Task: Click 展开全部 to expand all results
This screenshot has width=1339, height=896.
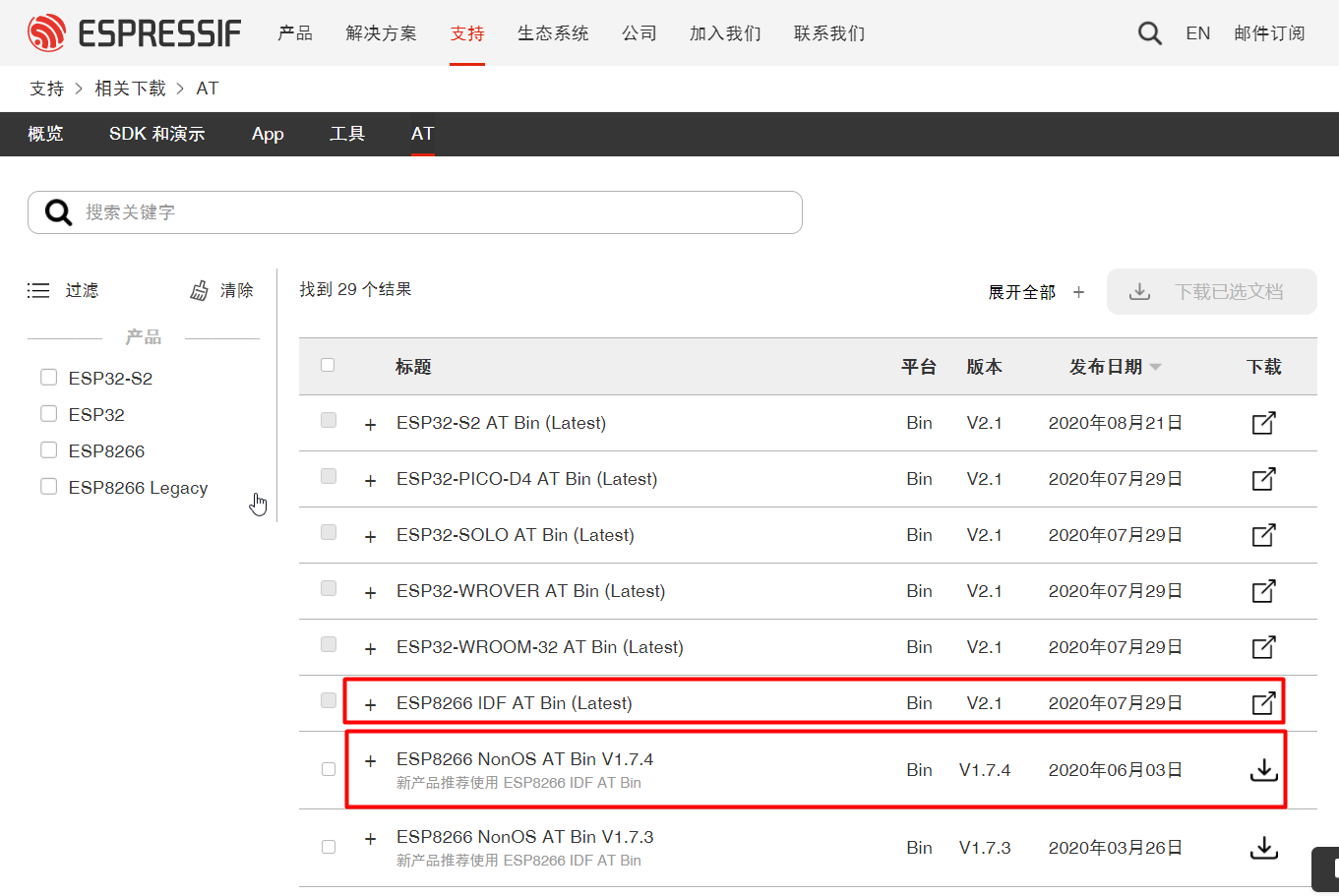Action: click(1021, 291)
